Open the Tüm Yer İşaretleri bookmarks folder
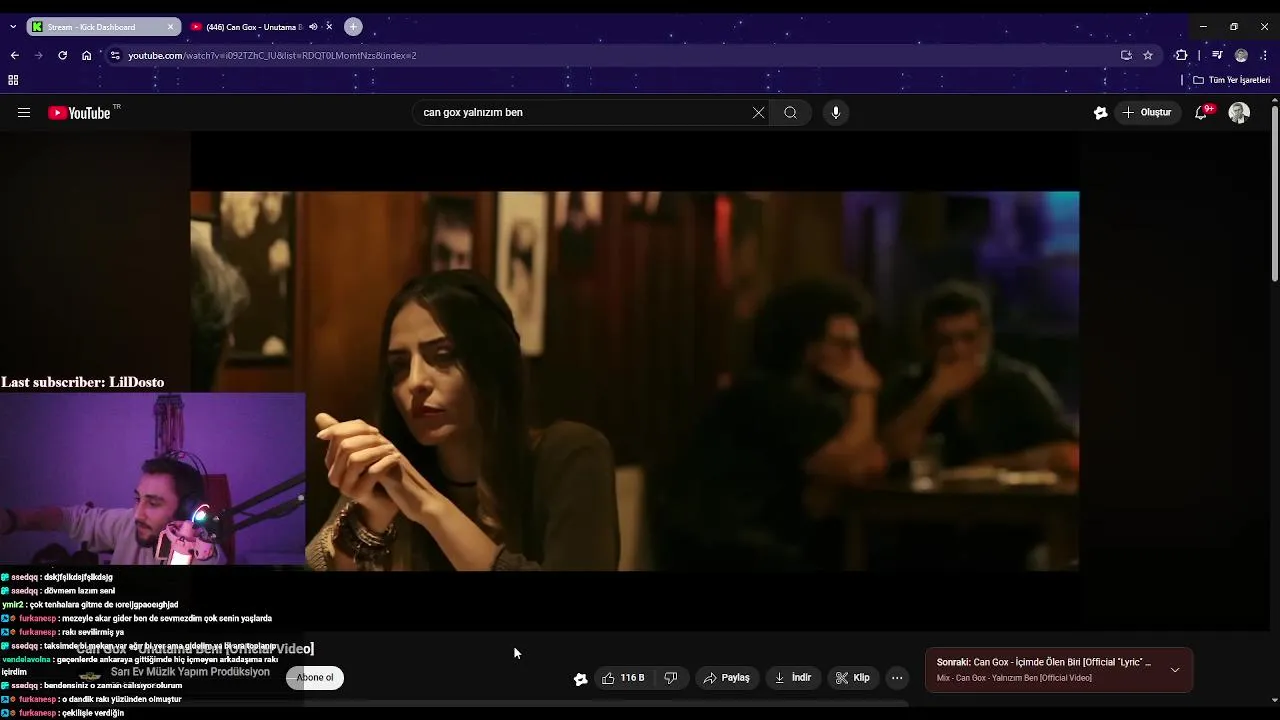The height and width of the screenshot is (720, 1280). point(1232,80)
